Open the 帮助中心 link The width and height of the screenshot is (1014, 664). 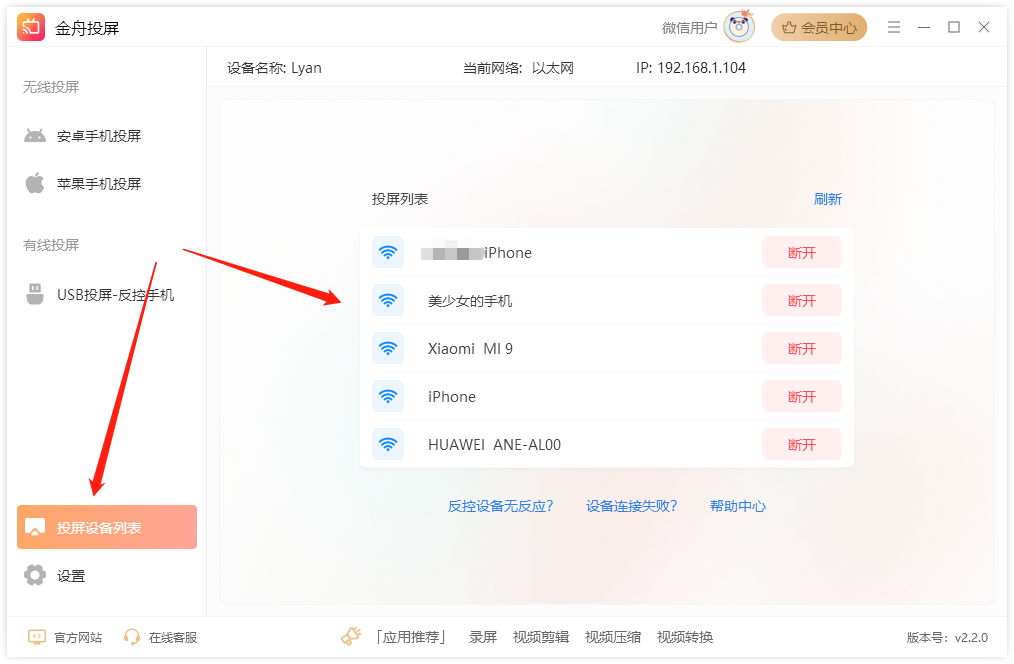tap(738, 506)
